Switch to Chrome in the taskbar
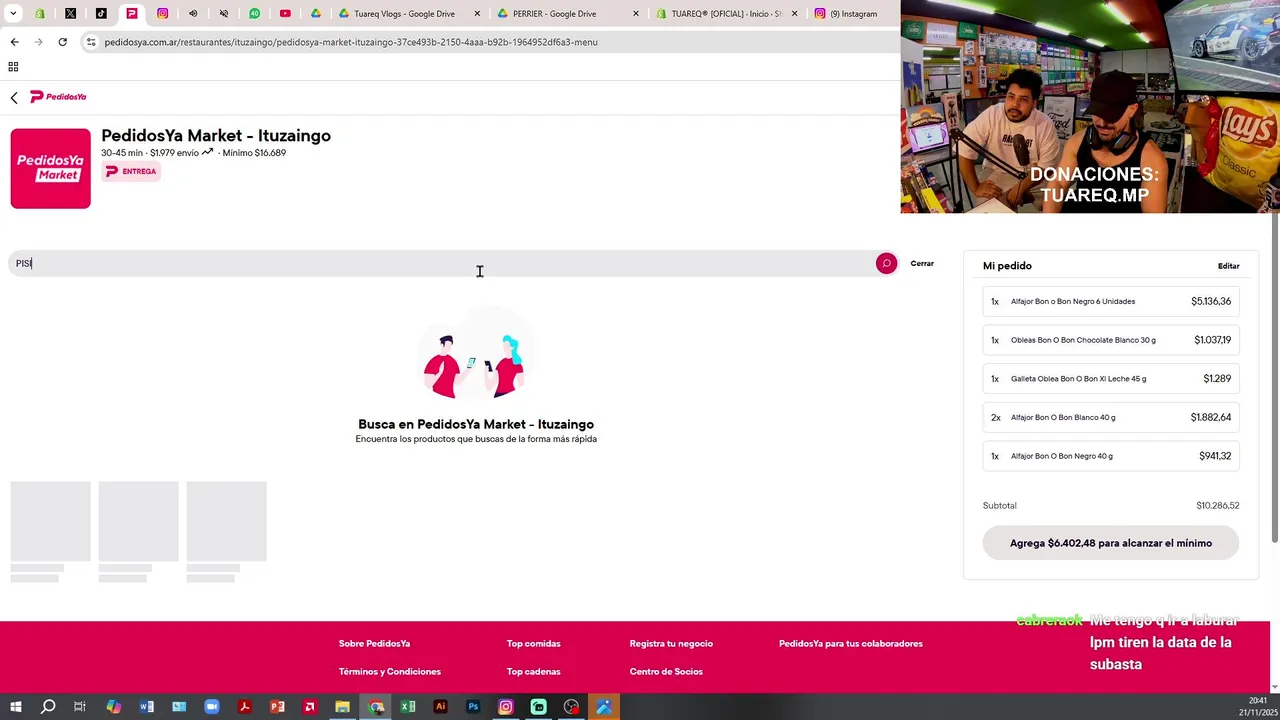The image size is (1280, 720). coord(376,707)
